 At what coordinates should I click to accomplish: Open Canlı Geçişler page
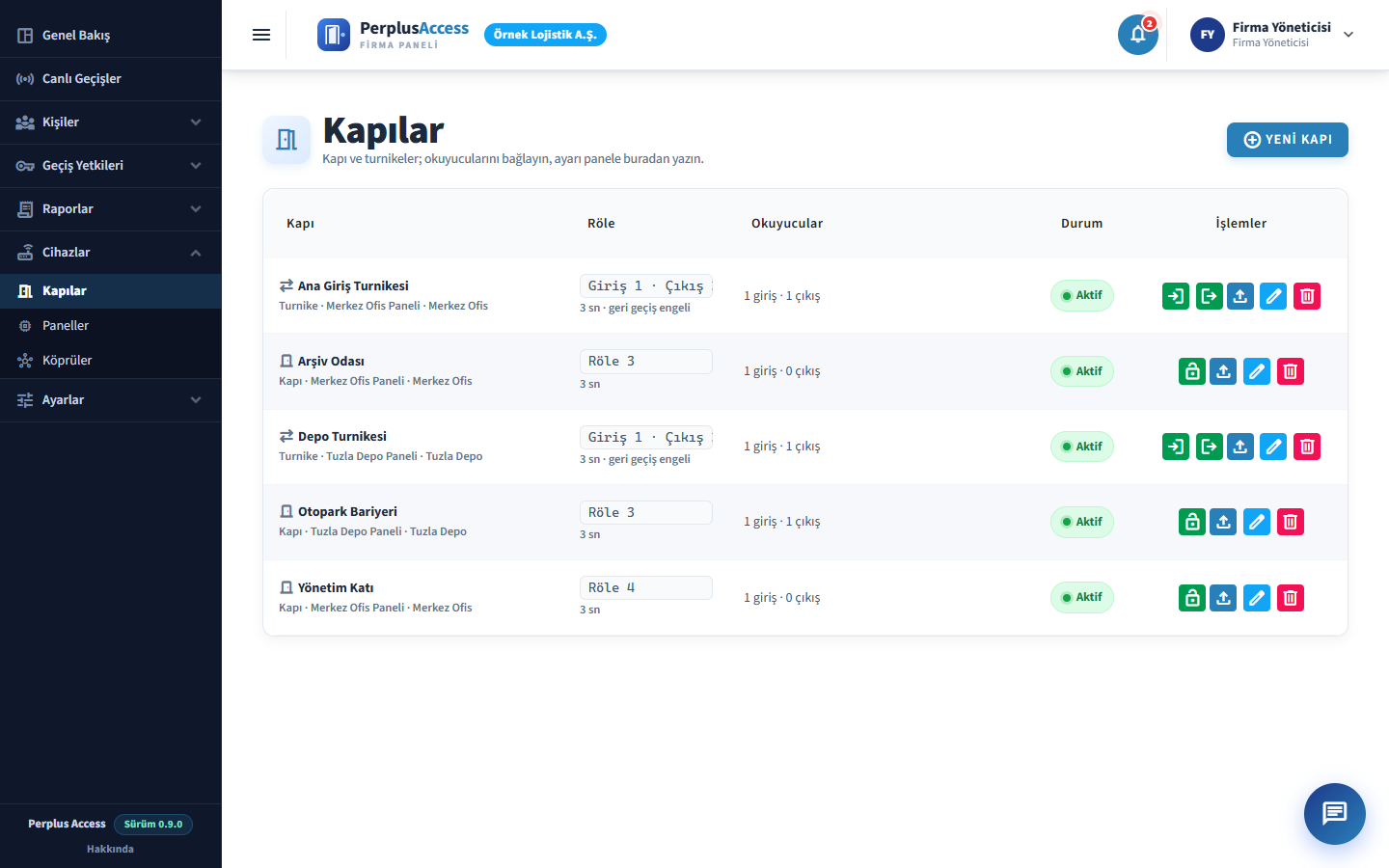pyautogui.click(x=111, y=79)
